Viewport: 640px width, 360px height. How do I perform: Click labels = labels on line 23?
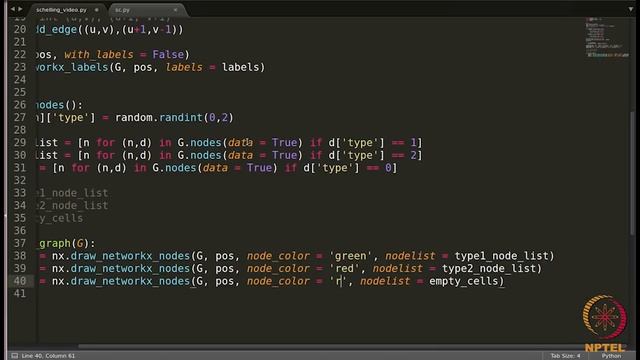[x=212, y=67]
